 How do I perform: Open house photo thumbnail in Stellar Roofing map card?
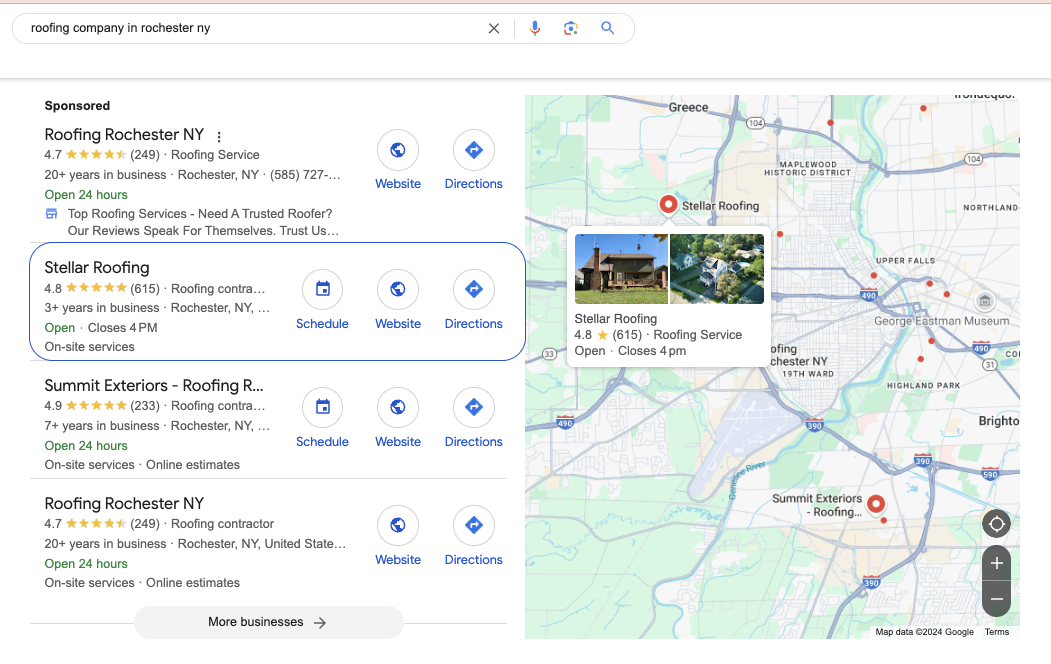(x=621, y=269)
